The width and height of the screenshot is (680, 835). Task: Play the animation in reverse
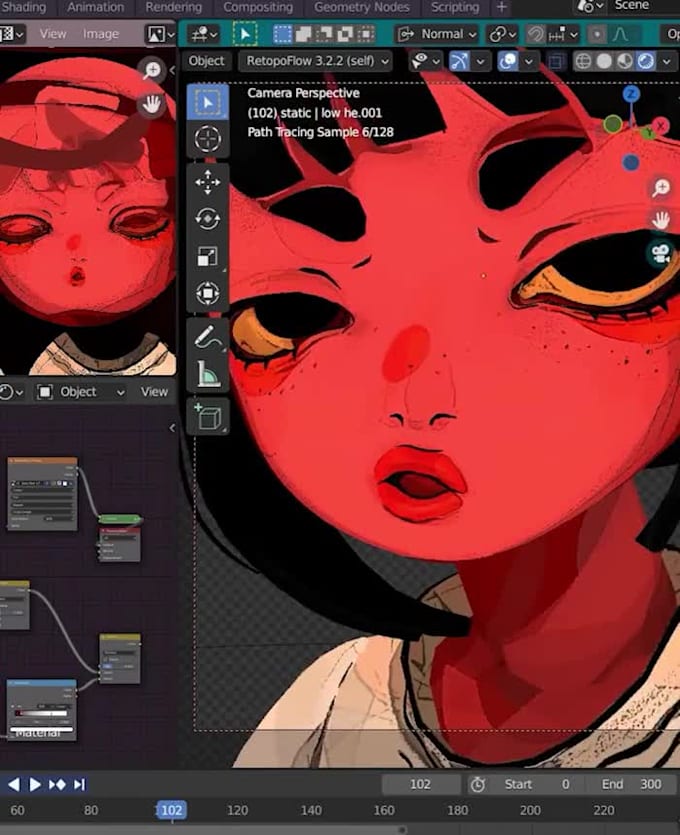[13, 784]
